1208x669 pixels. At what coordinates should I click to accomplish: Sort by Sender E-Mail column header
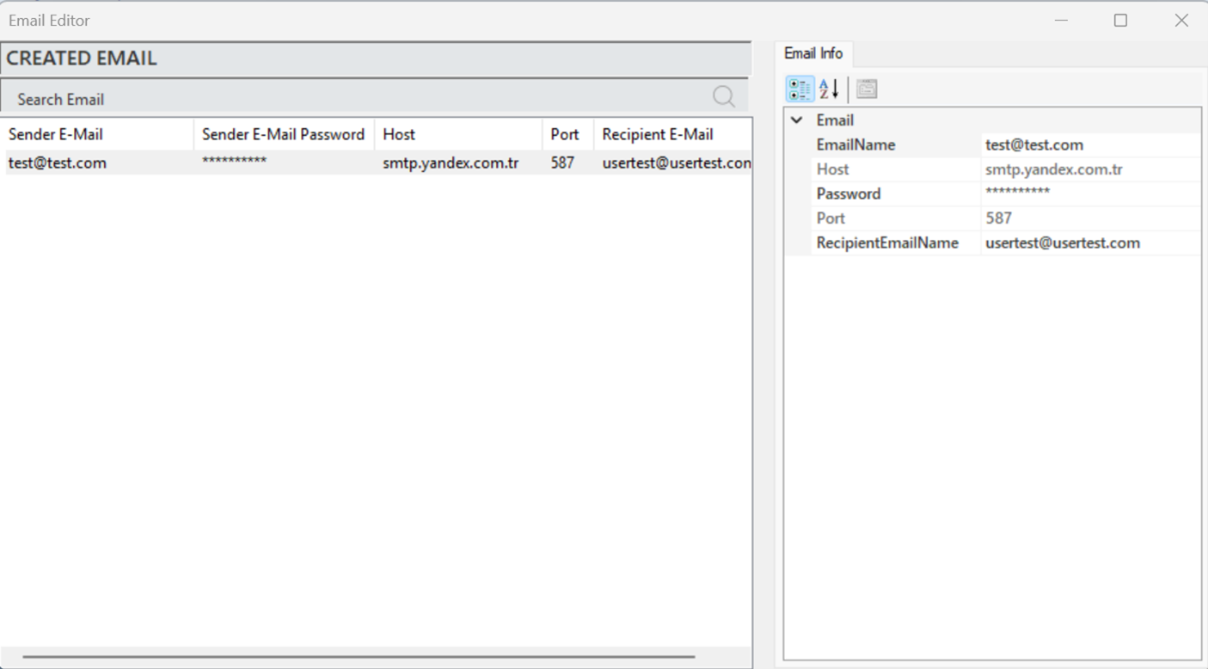click(97, 134)
